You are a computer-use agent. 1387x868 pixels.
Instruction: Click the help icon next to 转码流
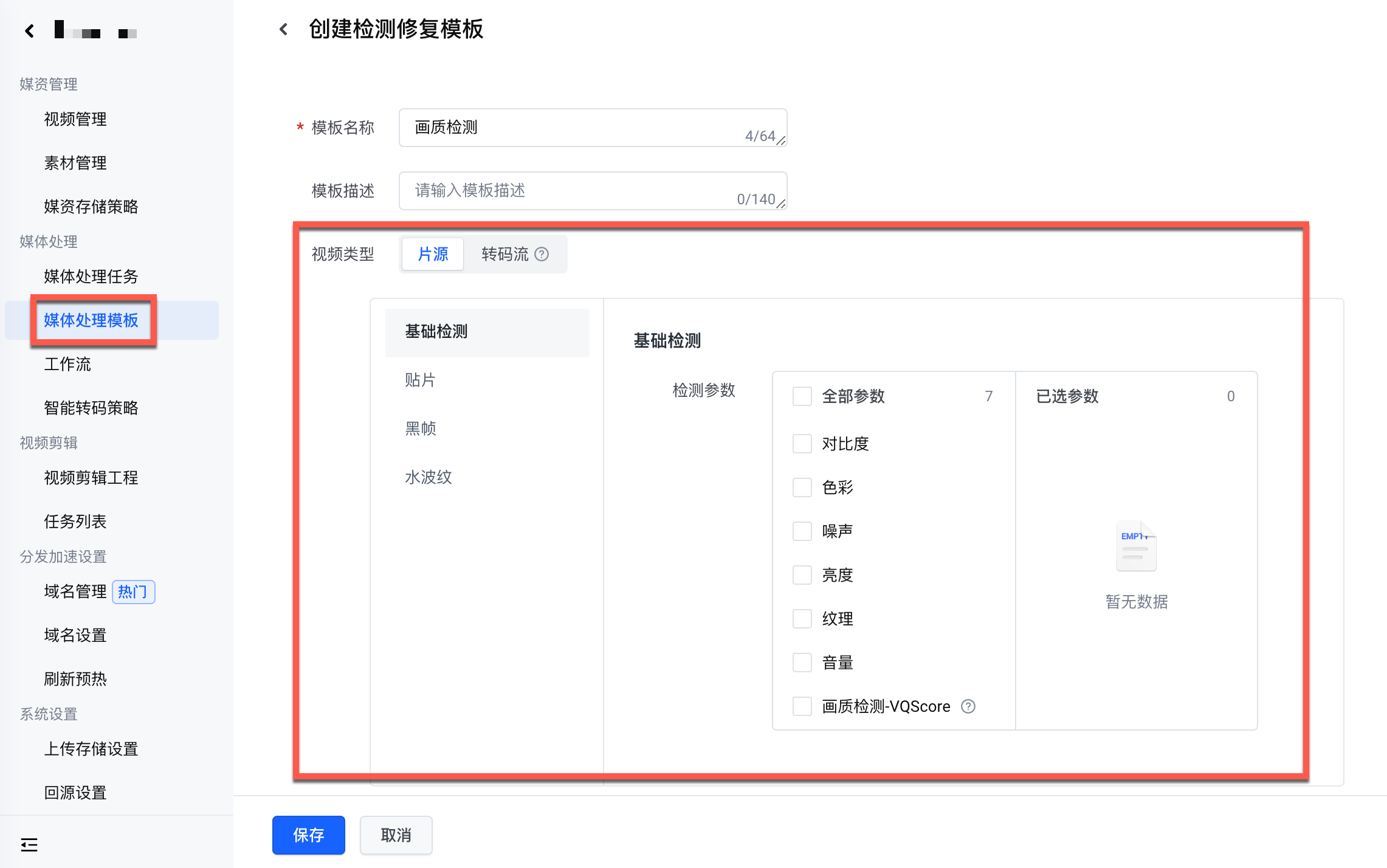click(542, 254)
